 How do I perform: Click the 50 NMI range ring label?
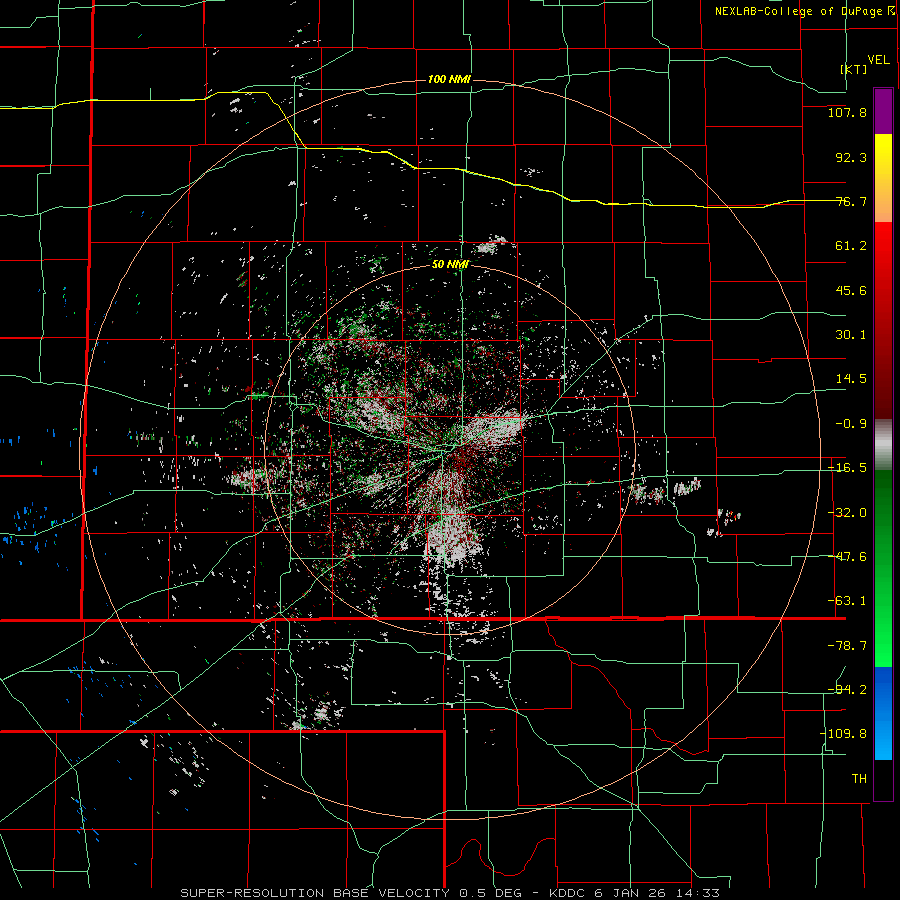450,265
